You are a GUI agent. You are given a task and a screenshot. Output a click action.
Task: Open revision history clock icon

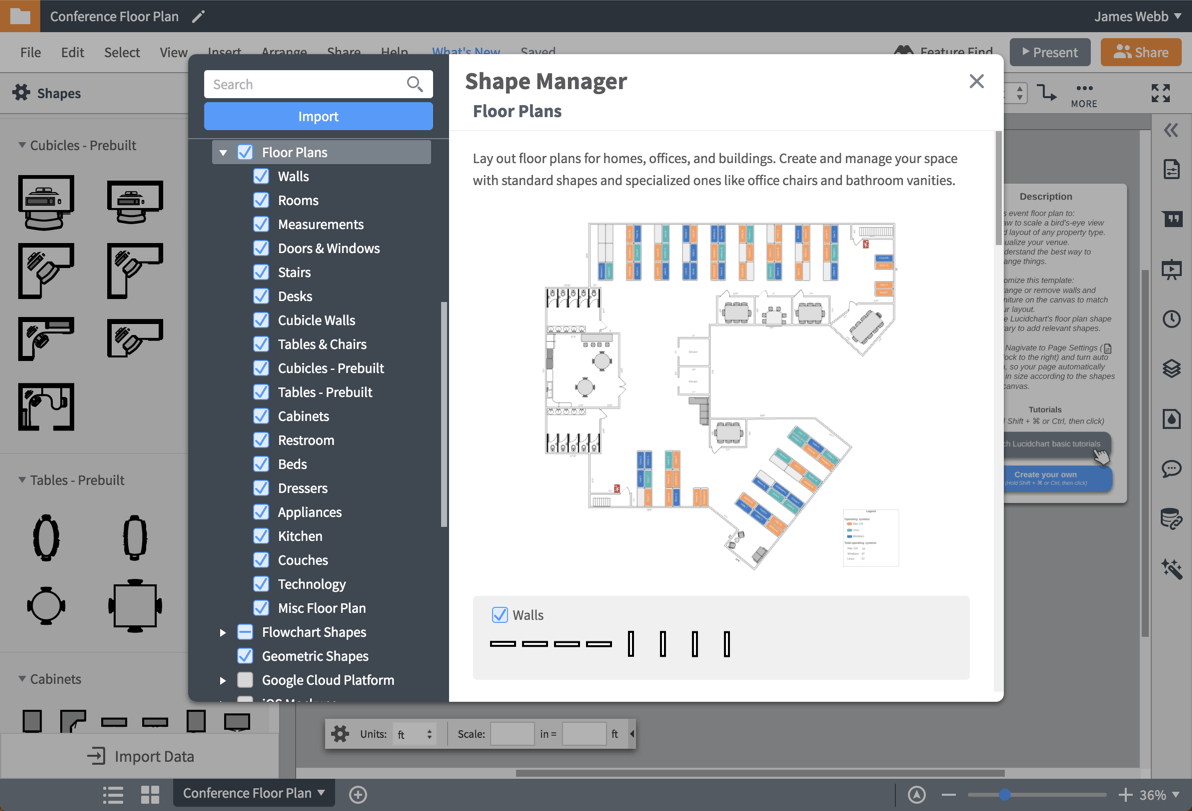click(1171, 319)
